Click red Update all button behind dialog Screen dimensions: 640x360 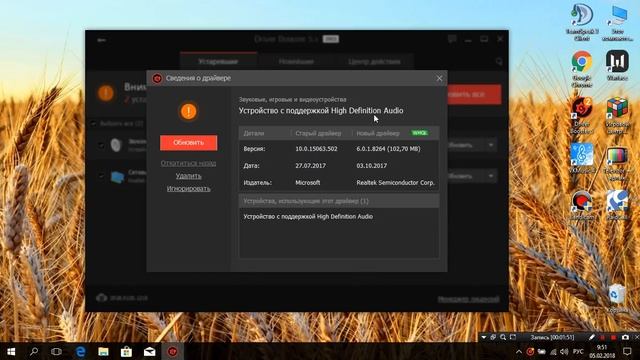tap(474, 94)
